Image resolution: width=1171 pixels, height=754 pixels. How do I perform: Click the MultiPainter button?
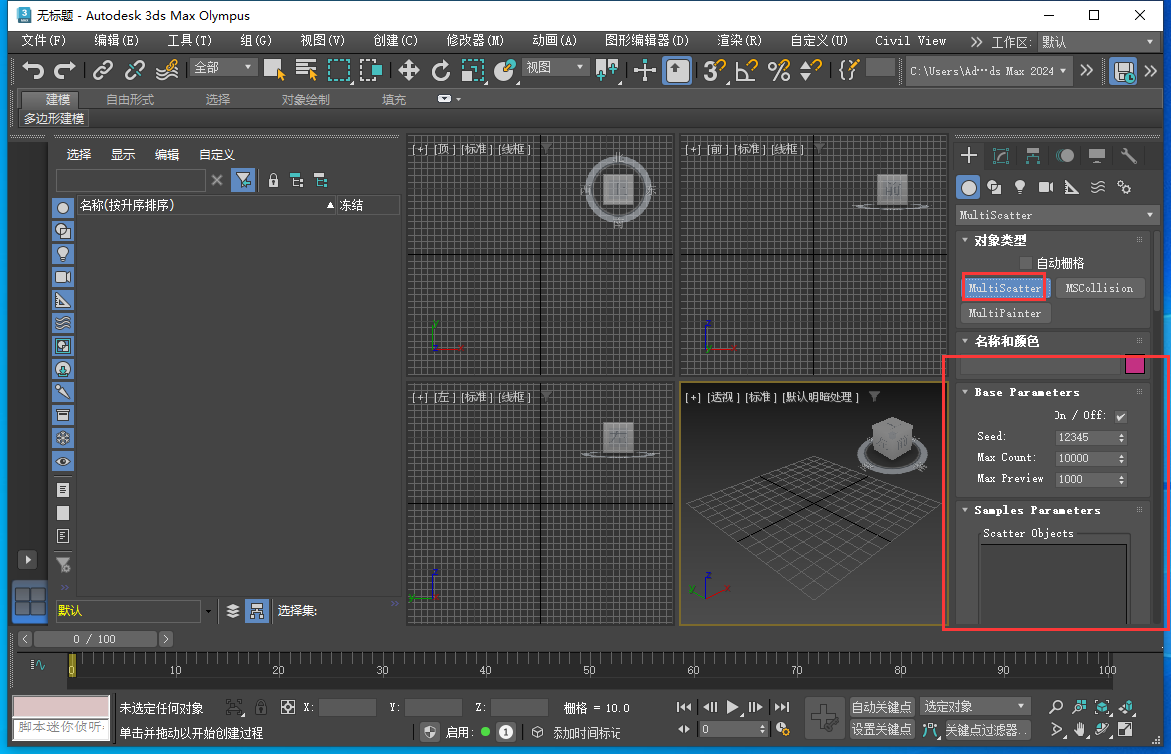point(1005,313)
